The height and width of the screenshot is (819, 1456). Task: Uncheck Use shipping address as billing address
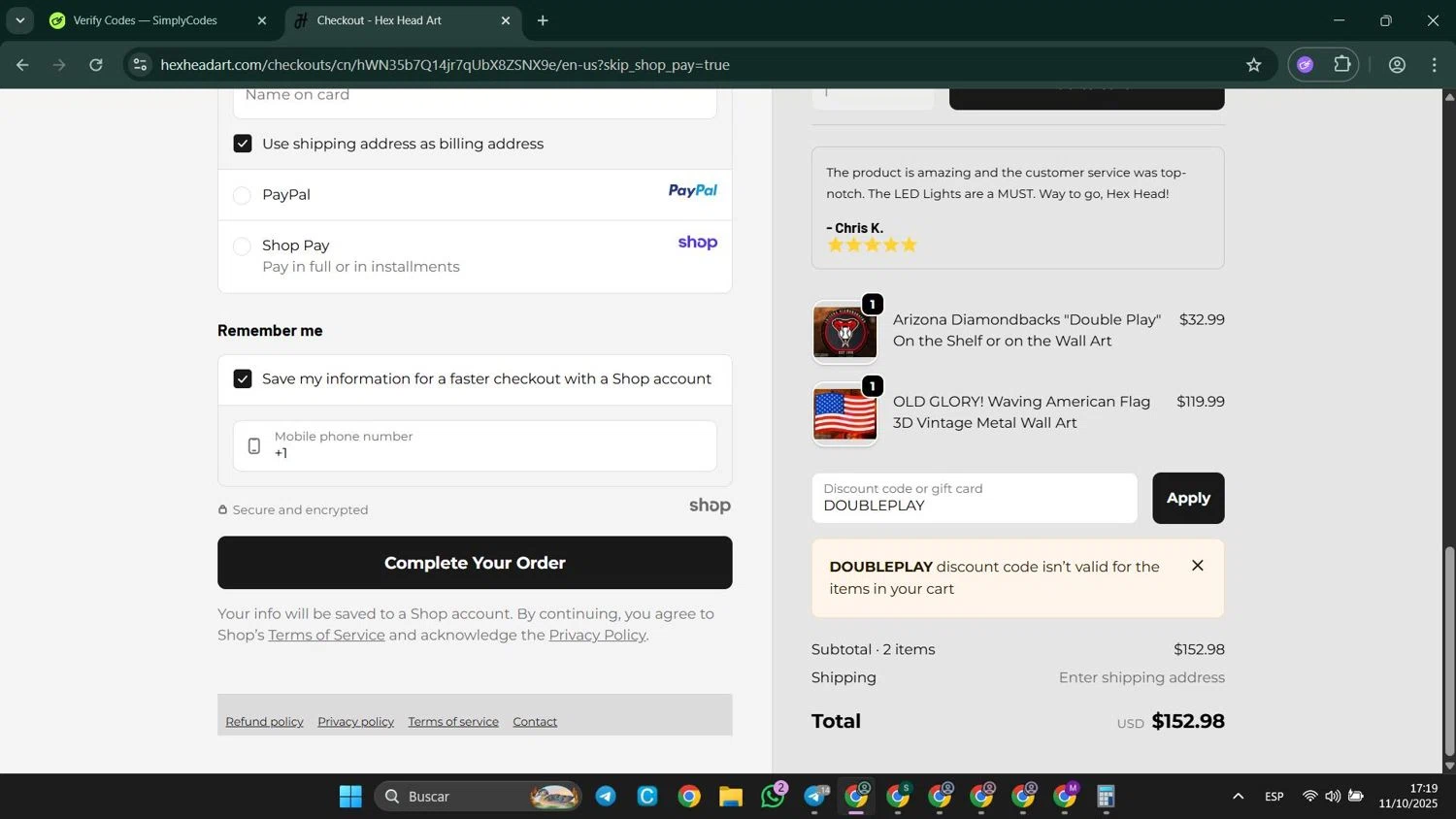point(243,144)
